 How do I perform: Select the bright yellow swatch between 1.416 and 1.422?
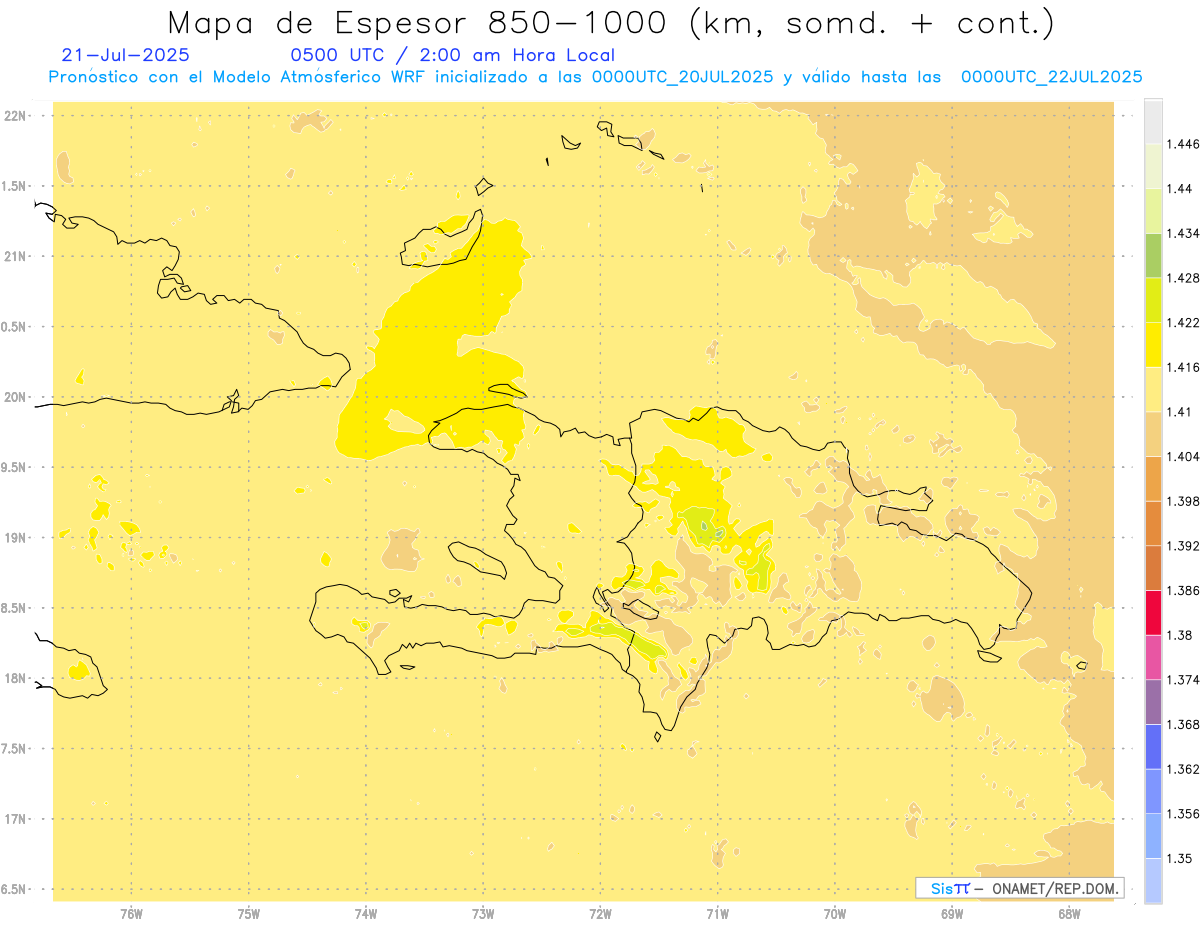[1153, 345]
